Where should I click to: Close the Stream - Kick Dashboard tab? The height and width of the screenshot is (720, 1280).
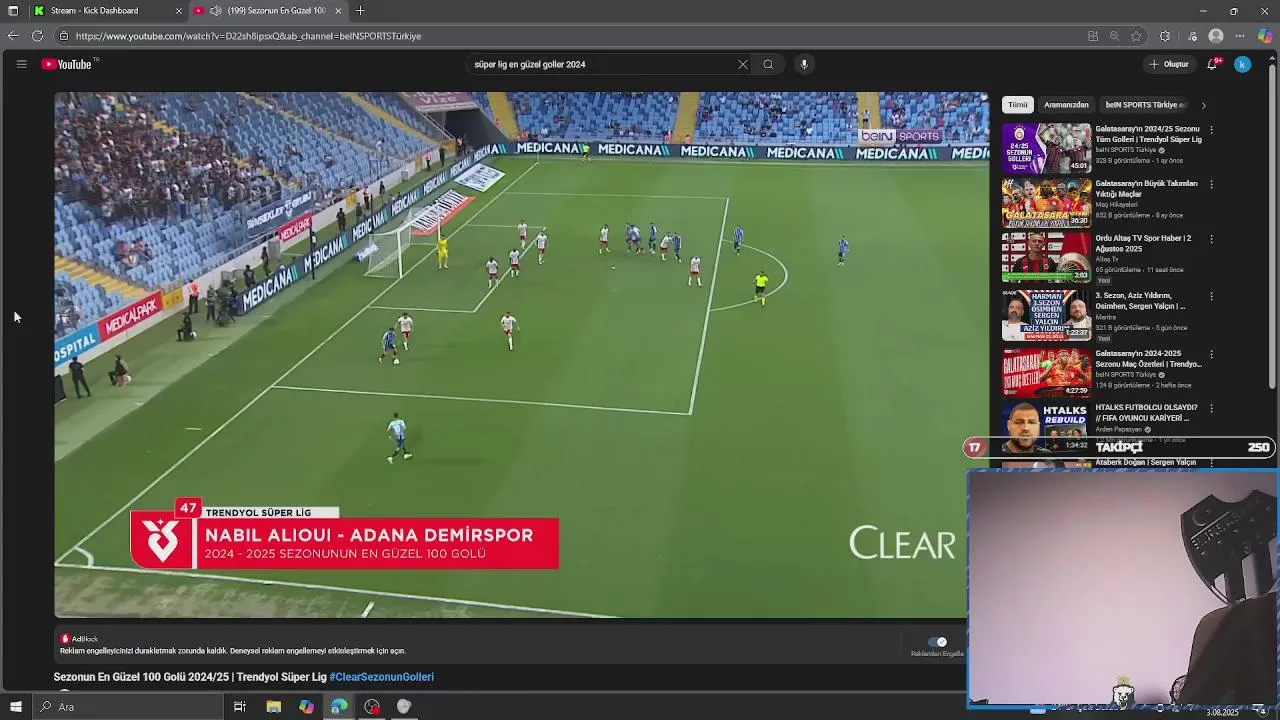[x=179, y=10]
